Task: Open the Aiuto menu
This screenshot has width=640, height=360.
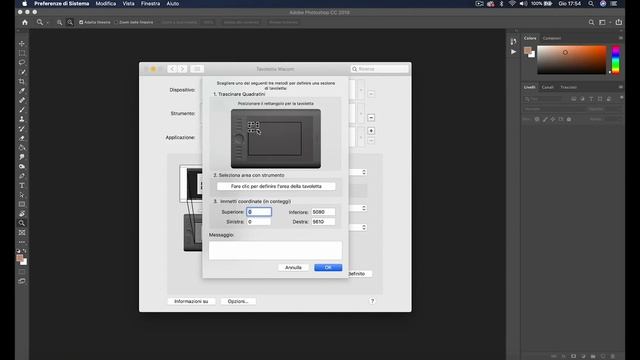Action: tap(173, 4)
